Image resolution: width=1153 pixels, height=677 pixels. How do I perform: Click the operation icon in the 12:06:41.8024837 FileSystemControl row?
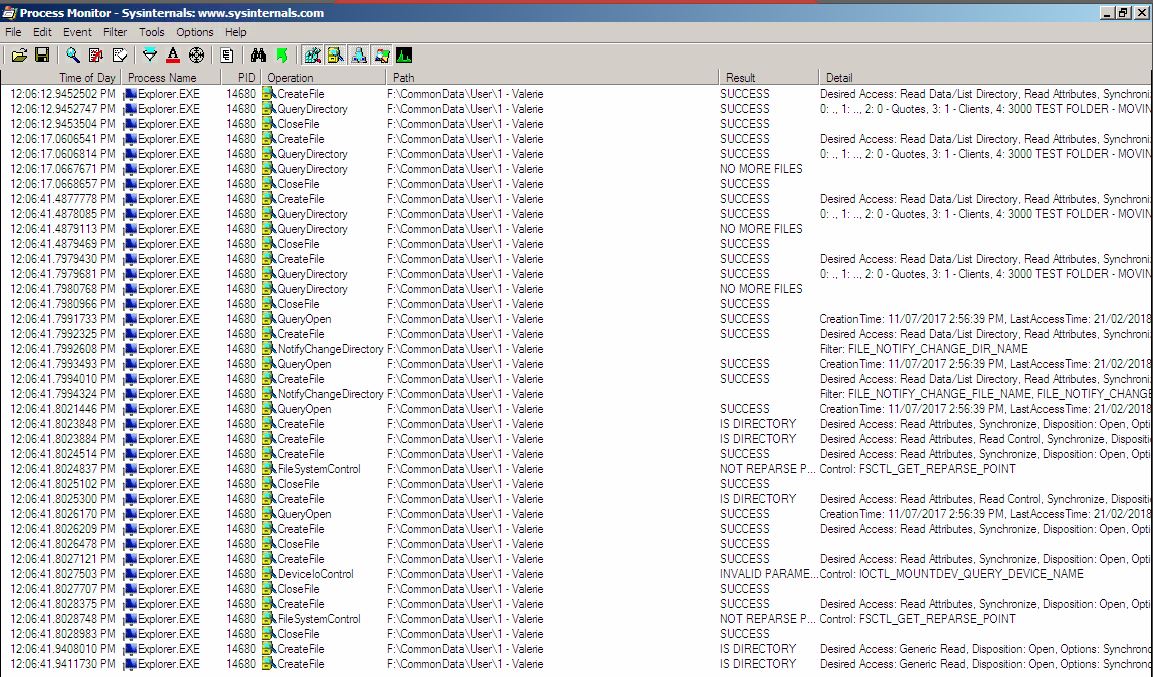[x=269, y=469]
